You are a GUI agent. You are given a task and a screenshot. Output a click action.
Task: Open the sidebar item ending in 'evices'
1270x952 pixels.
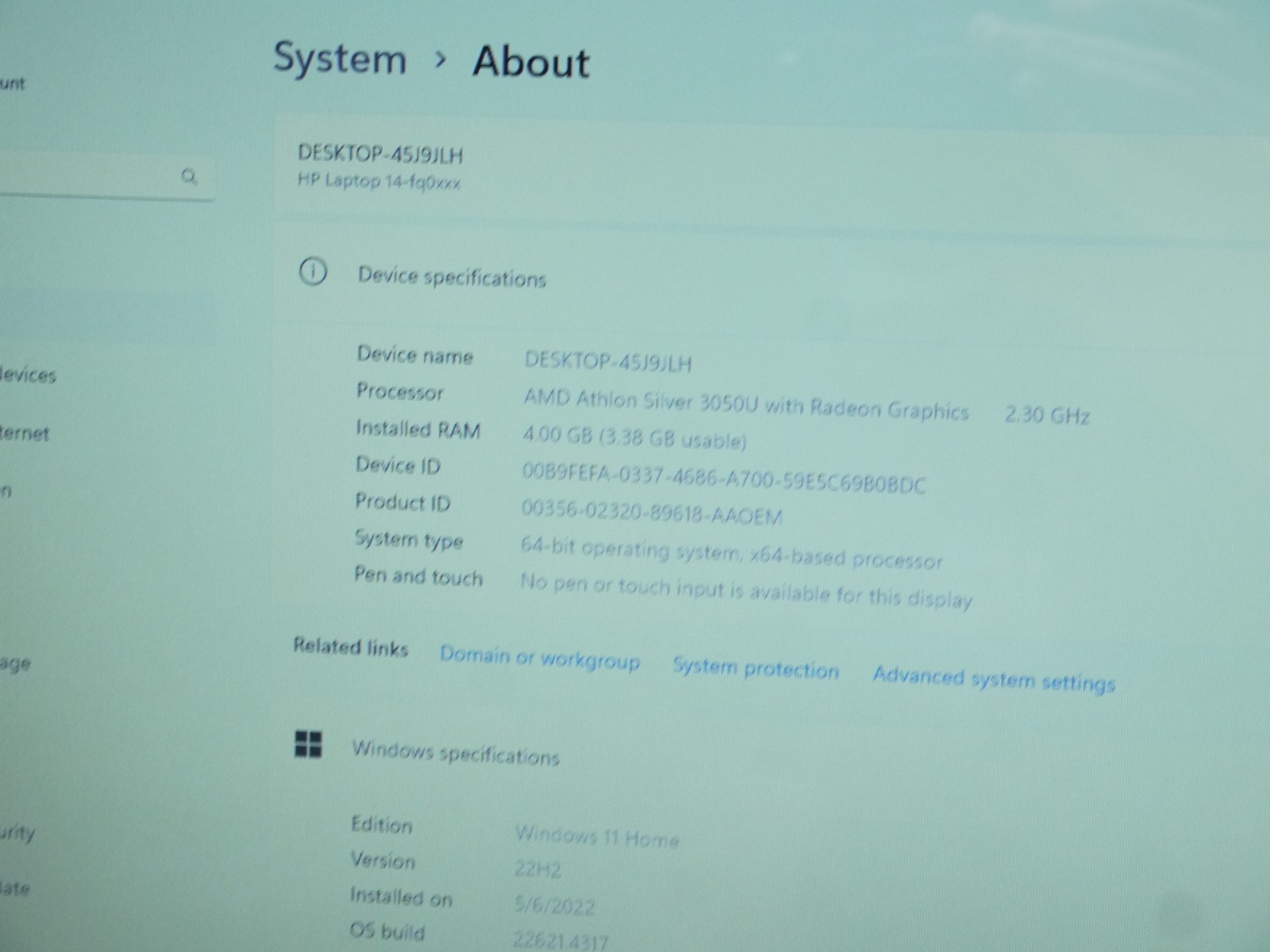29,374
